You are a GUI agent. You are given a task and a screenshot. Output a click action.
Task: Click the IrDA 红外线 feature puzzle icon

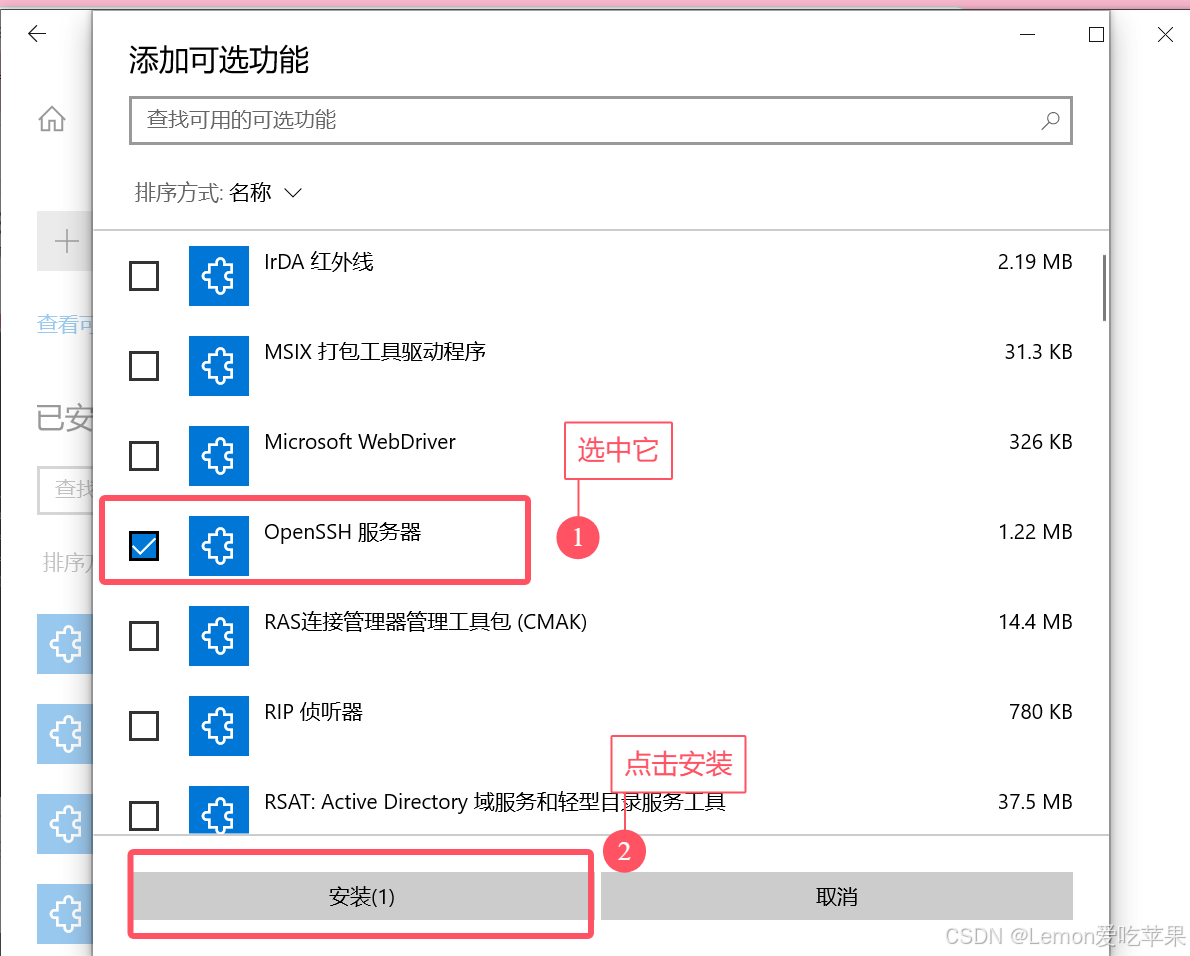pyautogui.click(x=219, y=275)
